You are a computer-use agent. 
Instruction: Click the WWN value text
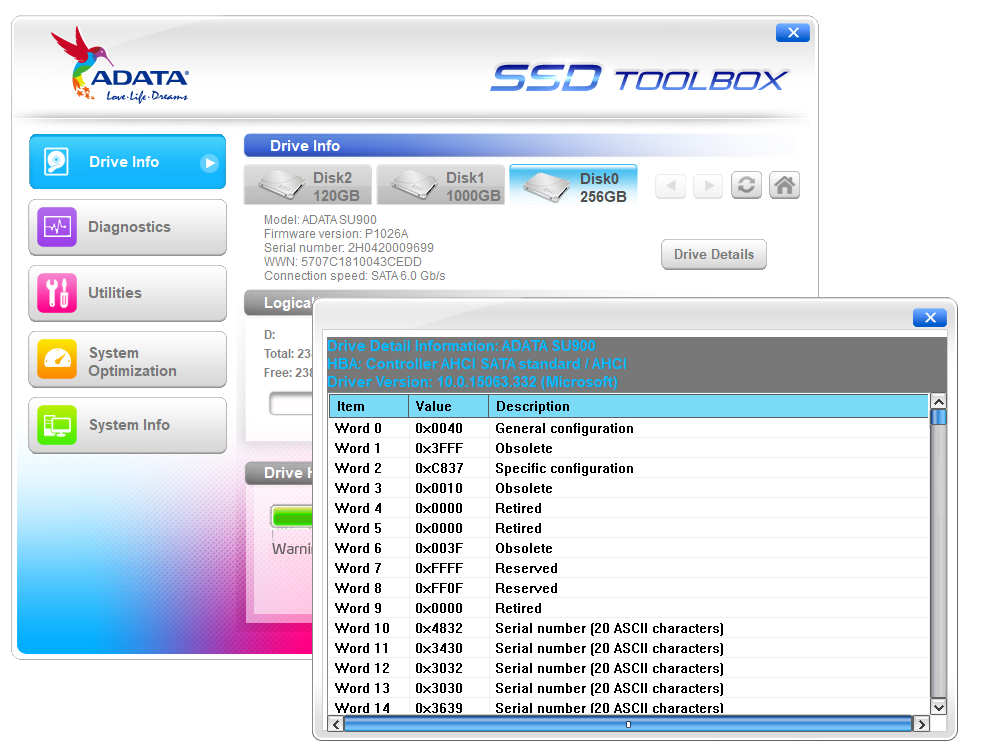[x=343, y=262]
